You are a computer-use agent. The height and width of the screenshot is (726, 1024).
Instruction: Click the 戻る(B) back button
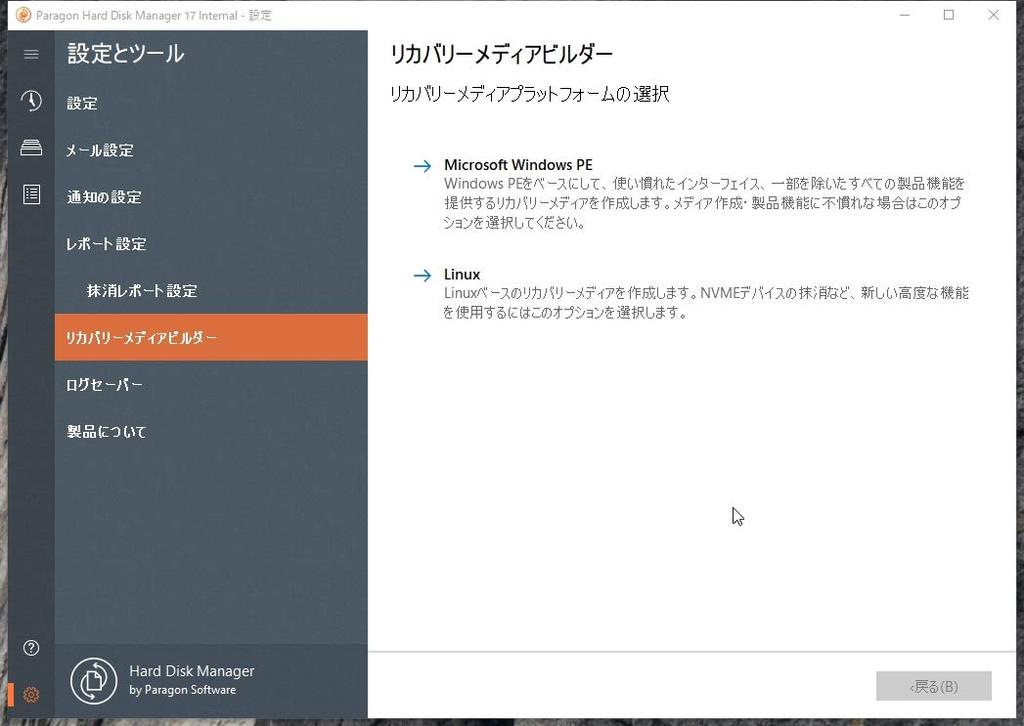click(x=934, y=686)
